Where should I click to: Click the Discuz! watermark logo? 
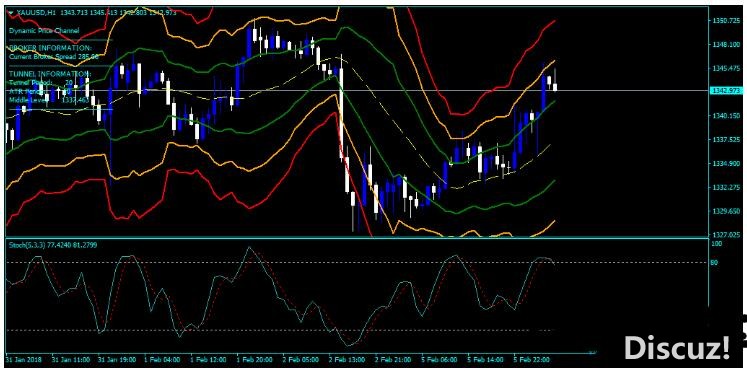tap(677, 347)
